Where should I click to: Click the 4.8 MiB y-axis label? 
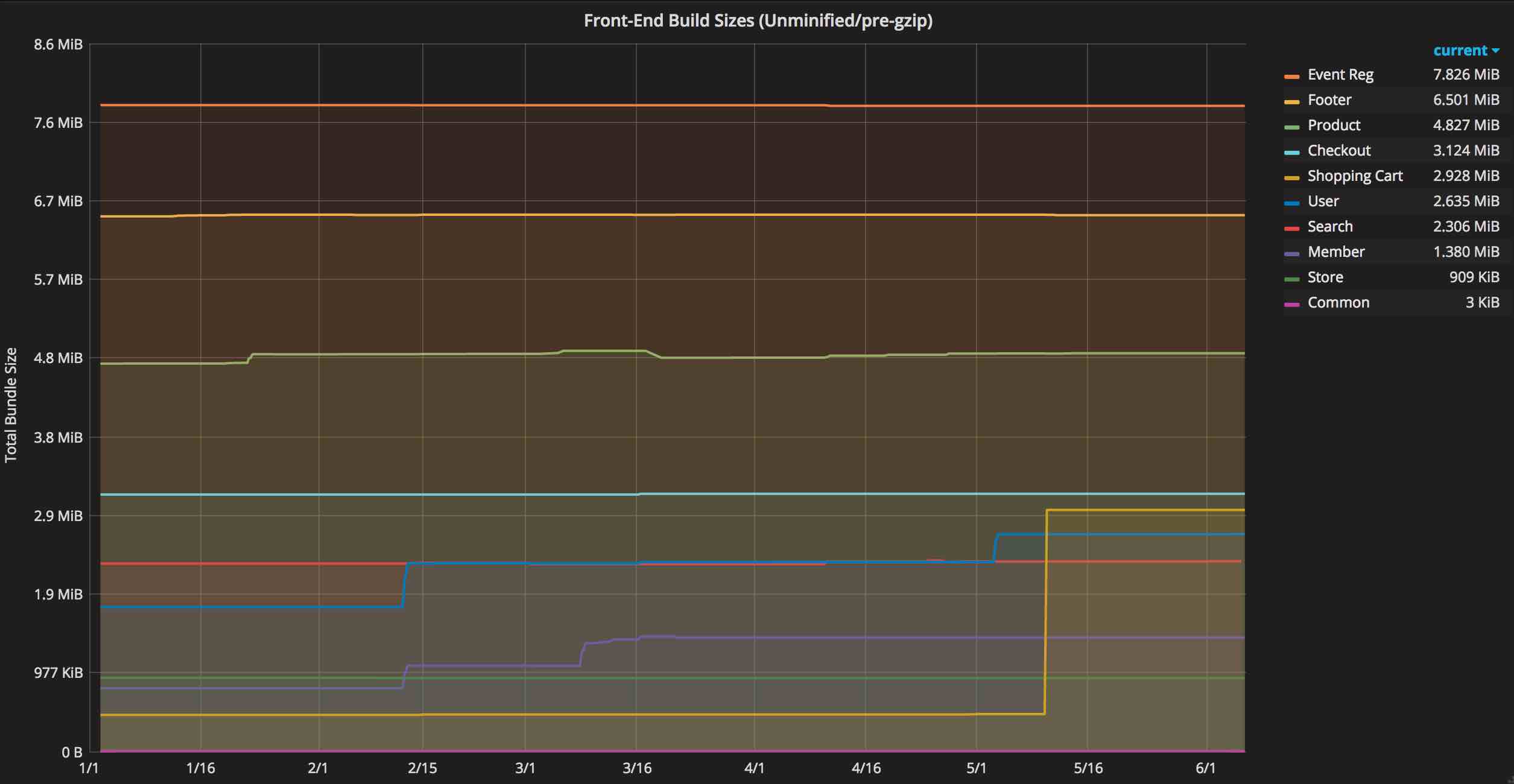click(59, 358)
